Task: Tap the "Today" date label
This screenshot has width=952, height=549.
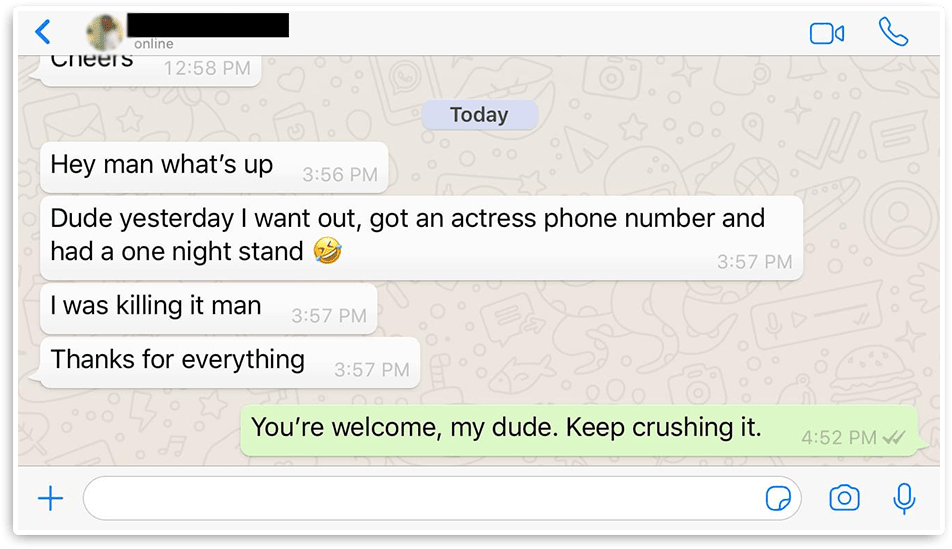Action: coord(479,115)
